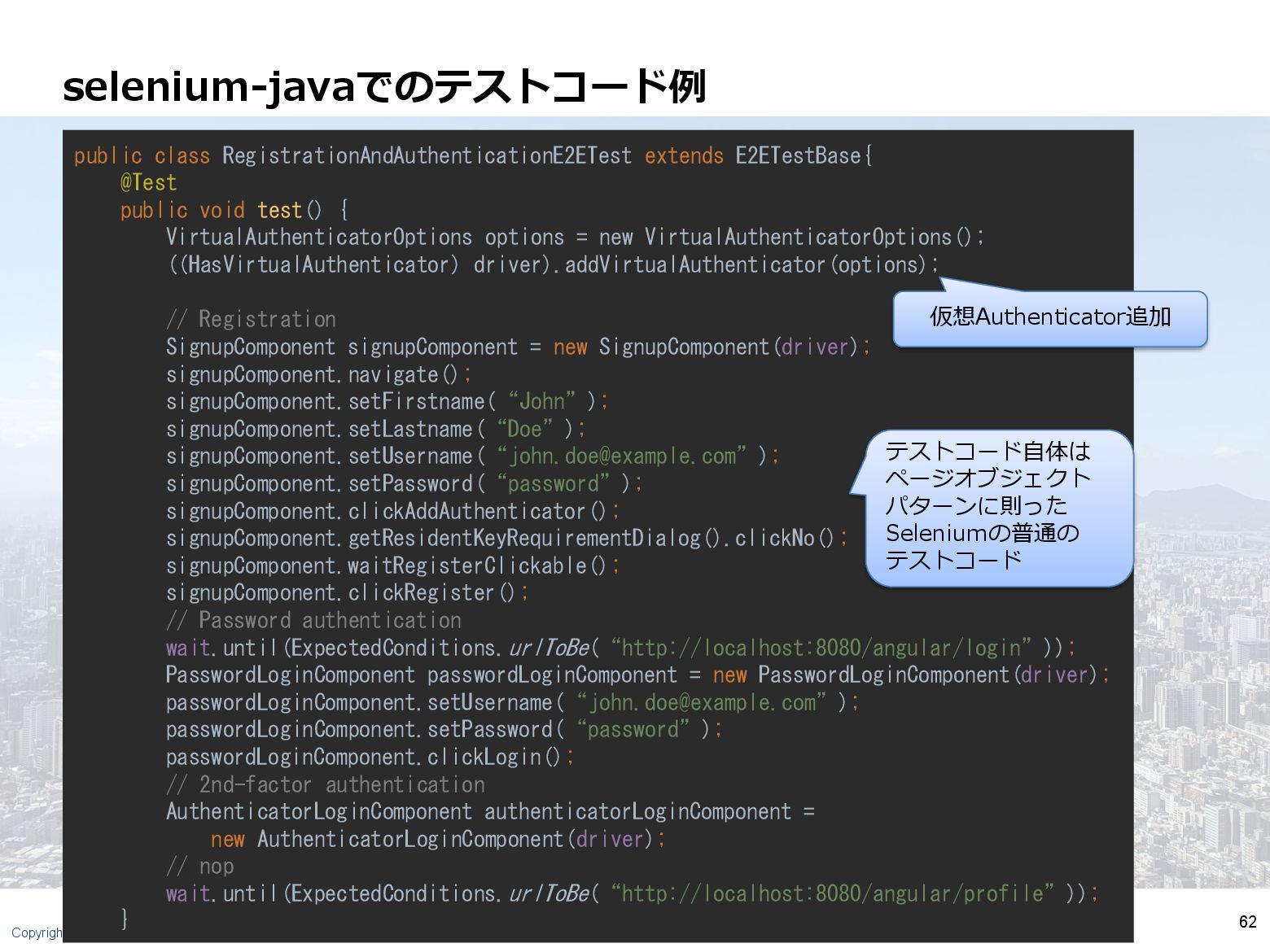Click the wait.until line with 'angular/profile' URL
This screenshot has height=952, width=1270.
tap(633, 893)
